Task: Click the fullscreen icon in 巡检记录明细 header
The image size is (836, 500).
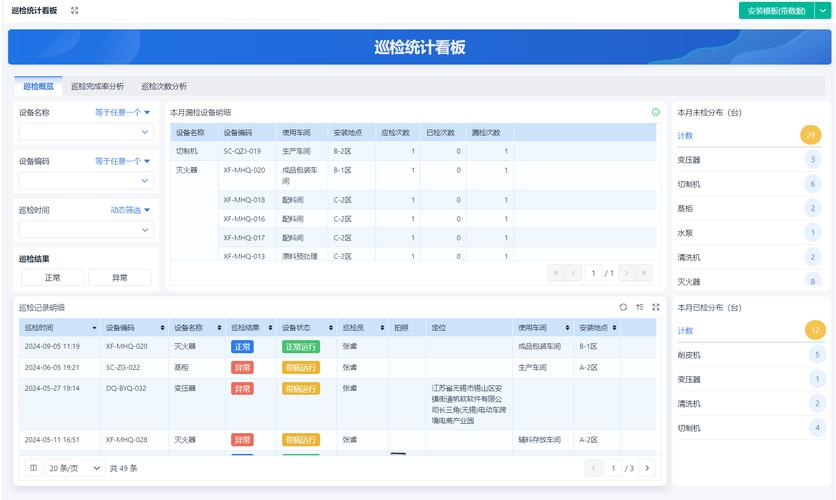Action: point(656,307)
